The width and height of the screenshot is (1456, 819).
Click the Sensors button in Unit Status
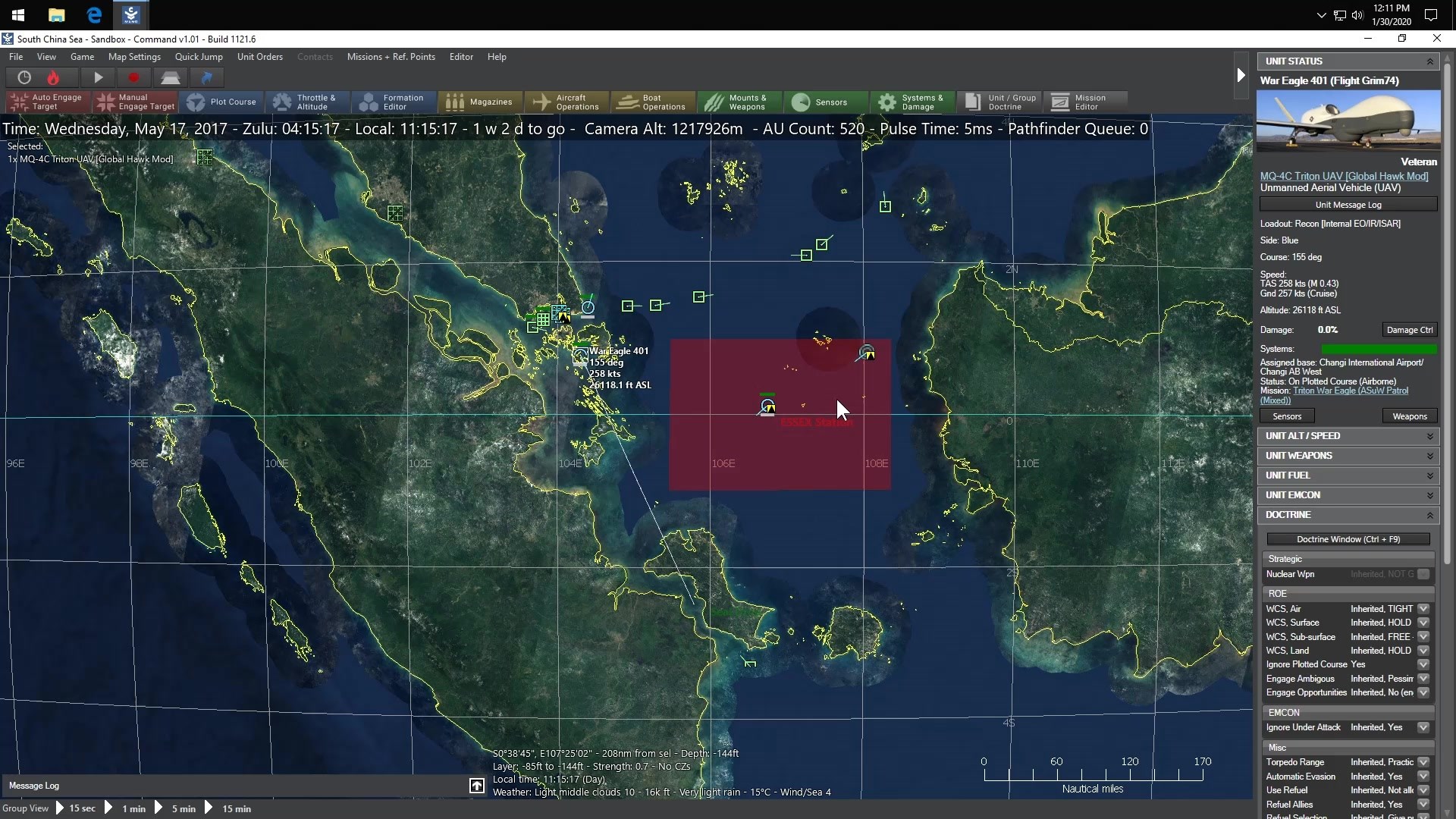point(1287,416)
